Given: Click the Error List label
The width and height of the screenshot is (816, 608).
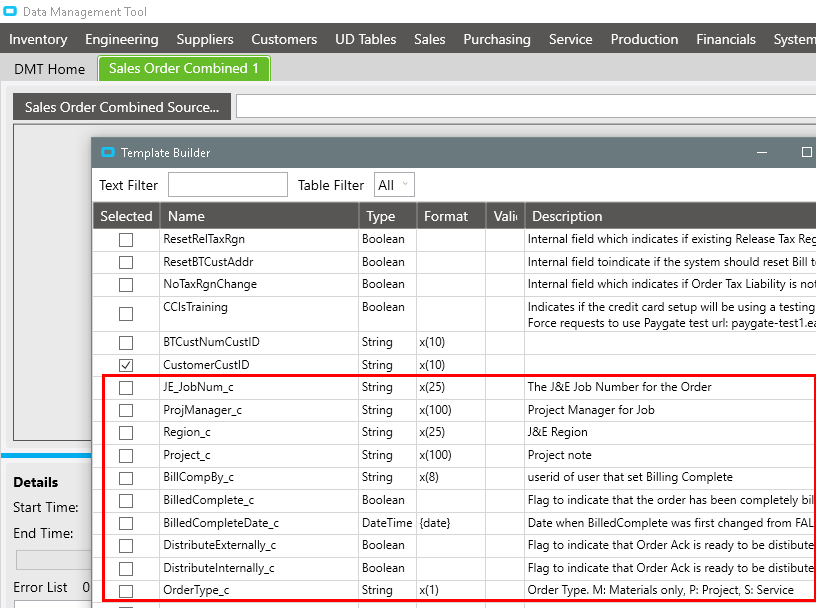Looking at the screenshot, I should [x=41, y=587].
